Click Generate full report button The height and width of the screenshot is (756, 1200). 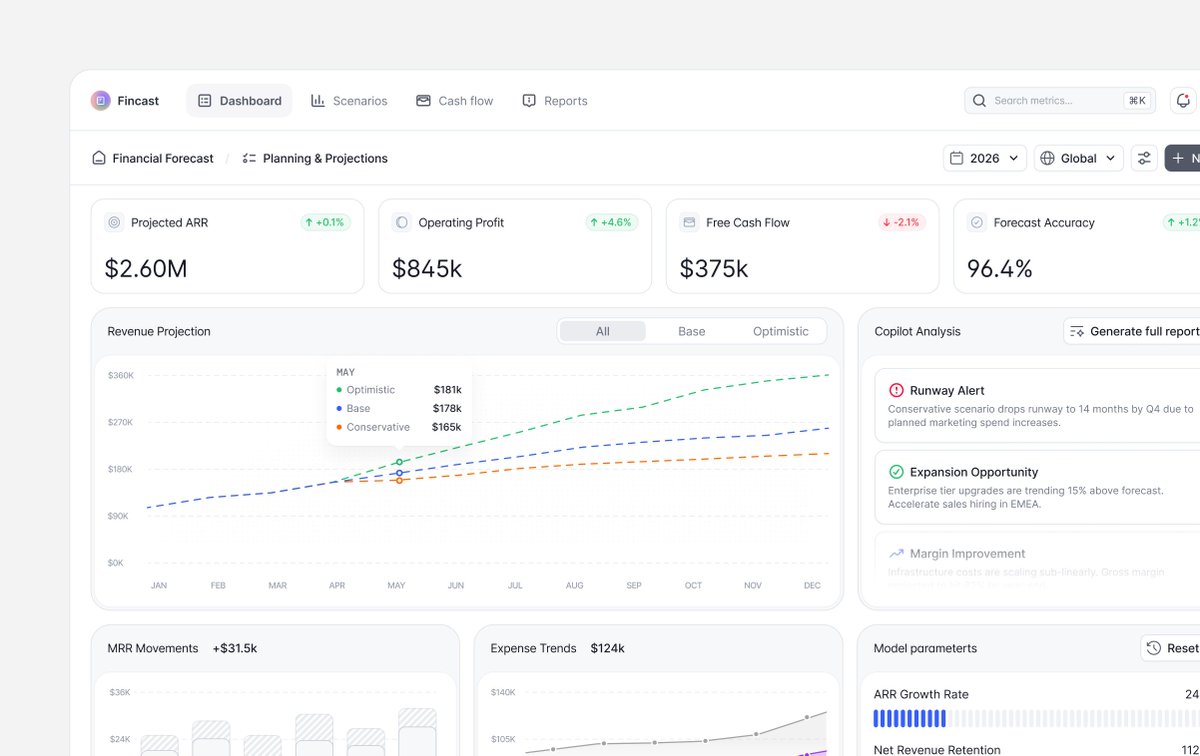[1133, 331]
